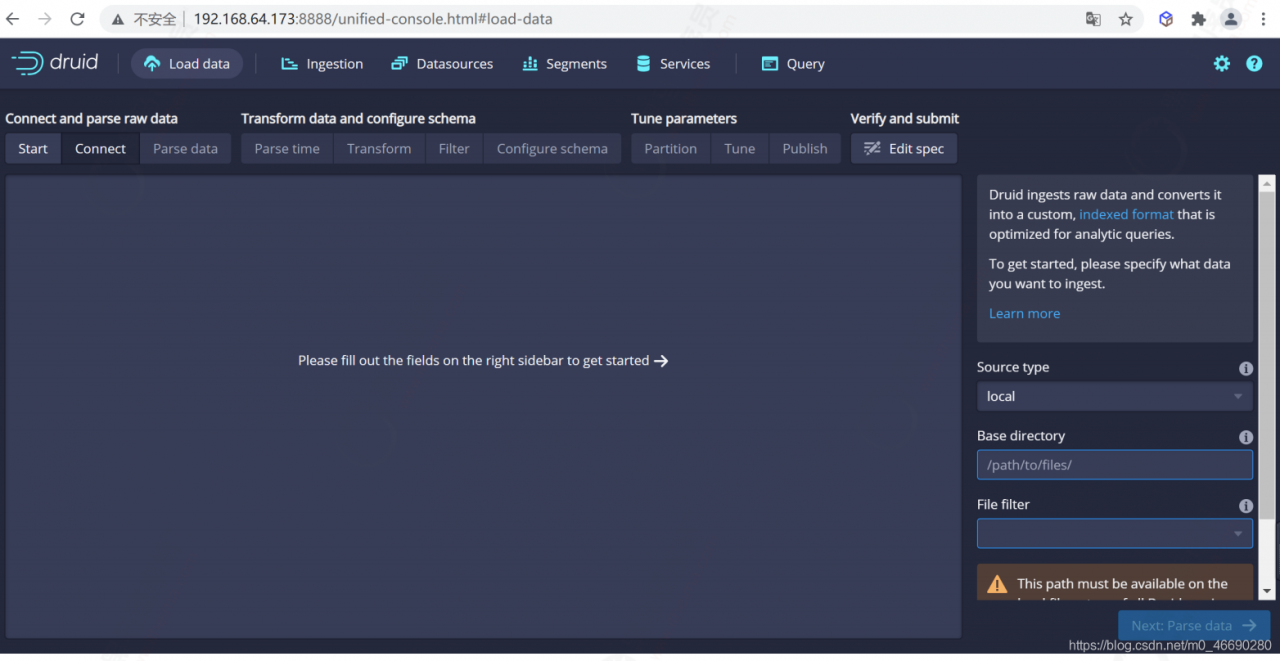This screenshot has width=1280, height=661.
Task: Open the Segments view
Action: 564,64
